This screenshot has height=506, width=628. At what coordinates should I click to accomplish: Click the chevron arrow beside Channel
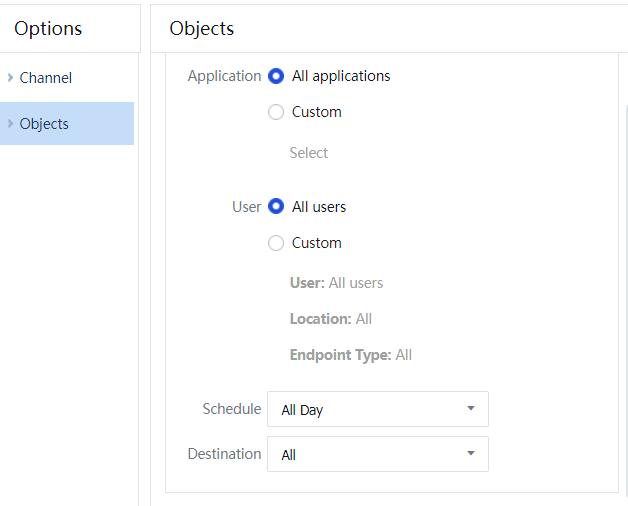point(10,78)
